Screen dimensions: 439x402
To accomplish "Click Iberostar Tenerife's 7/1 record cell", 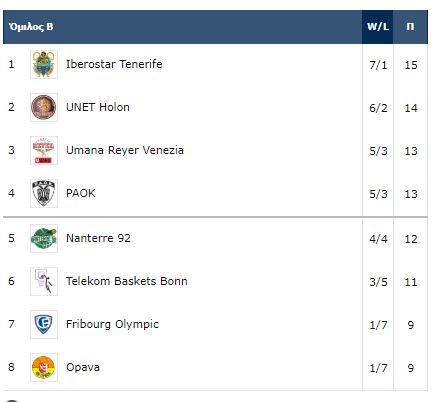I will coord(378,65).
